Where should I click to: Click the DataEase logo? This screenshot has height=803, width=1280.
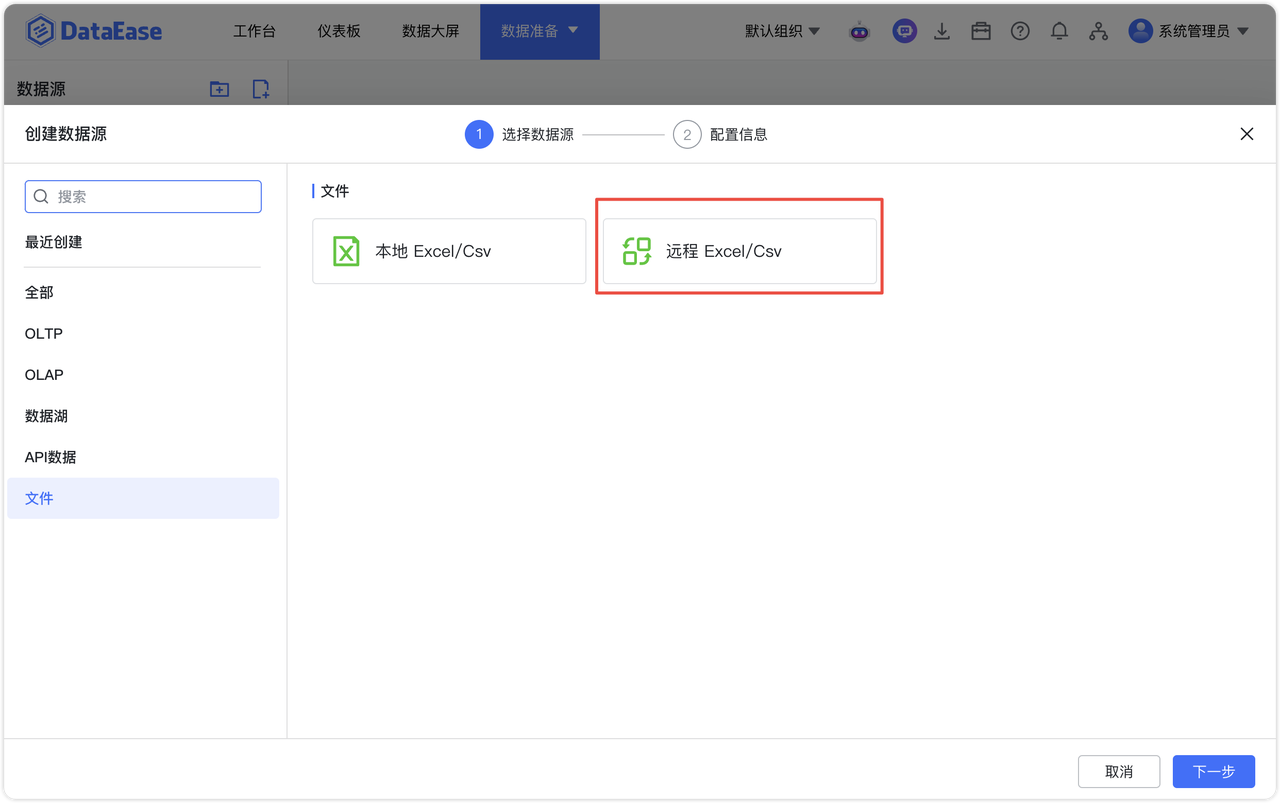tap(94, 31)
